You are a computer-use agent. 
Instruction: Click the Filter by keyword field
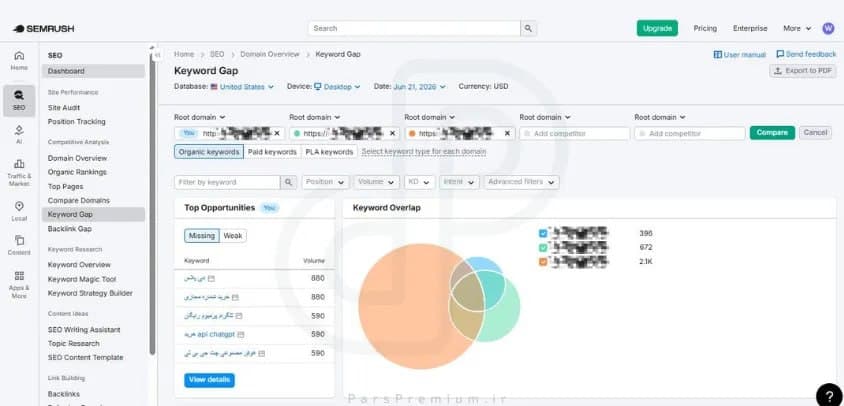click(x=227, y=182)
